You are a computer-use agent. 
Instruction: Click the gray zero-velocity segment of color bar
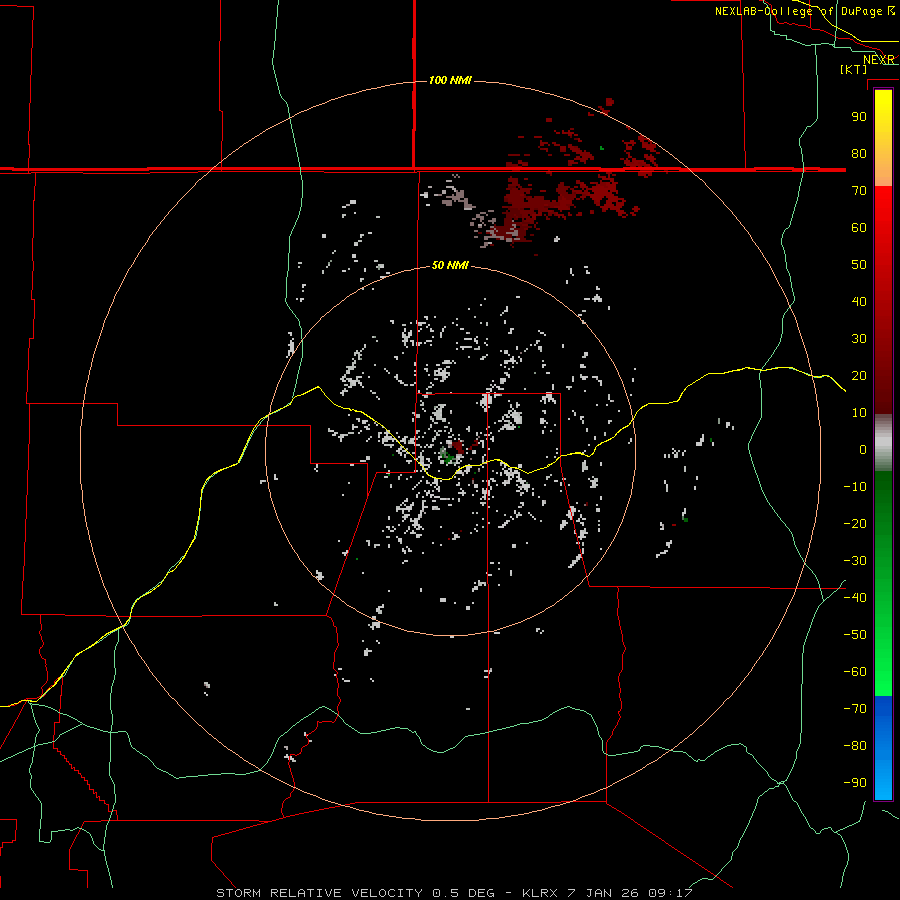883,443
